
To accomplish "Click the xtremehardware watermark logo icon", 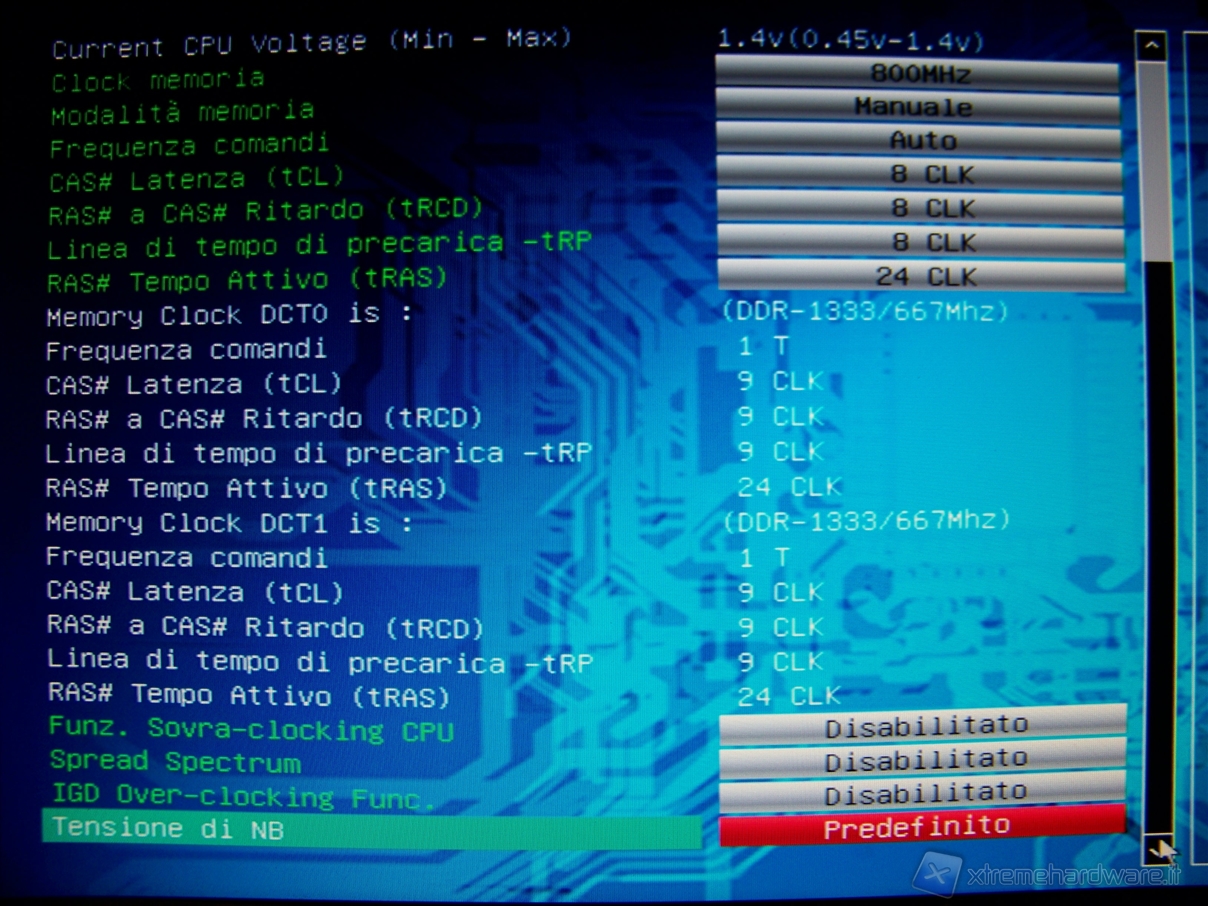I will [938, 875].
